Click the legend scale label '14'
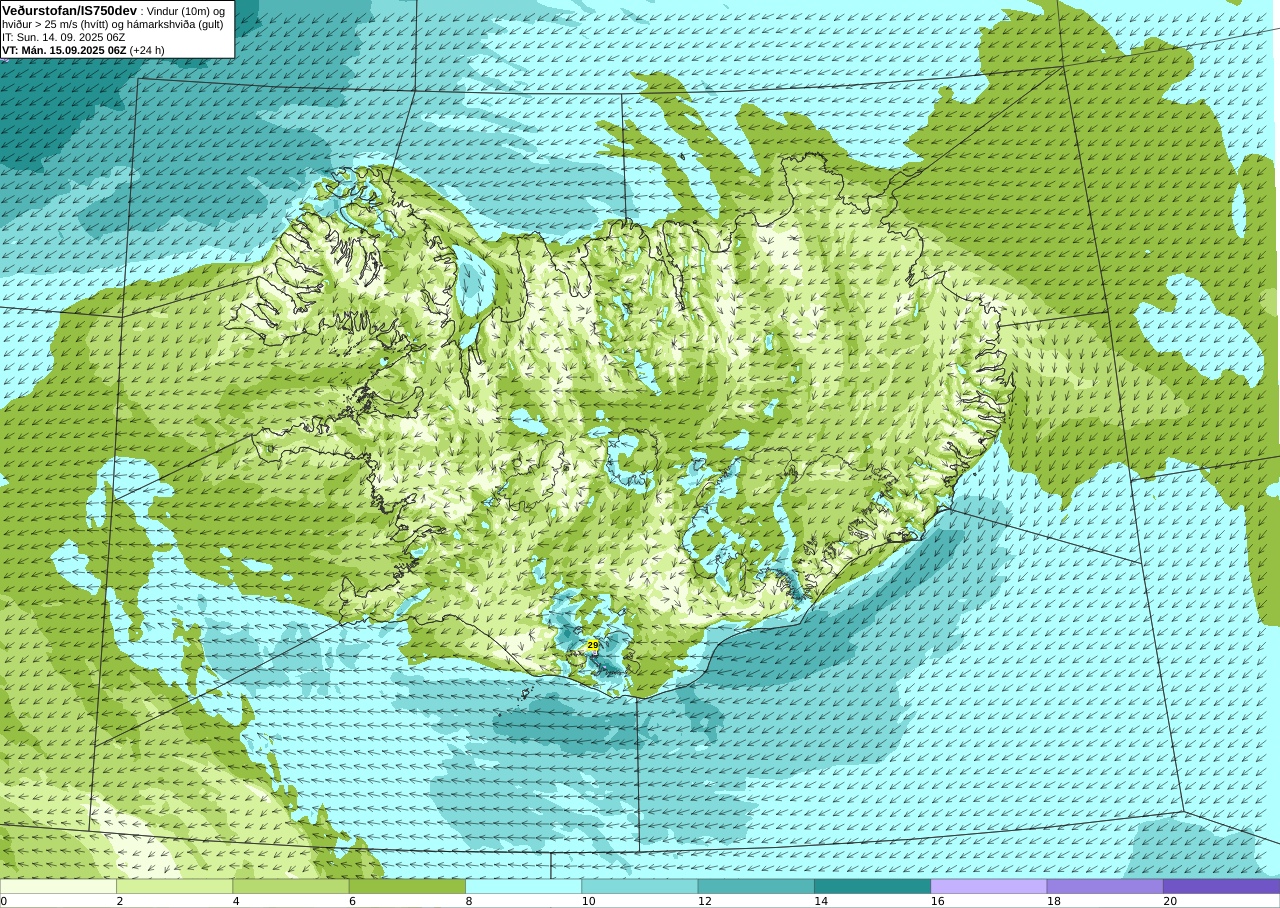The width and height of the screenshot is (1280, 908). [821, 901]
